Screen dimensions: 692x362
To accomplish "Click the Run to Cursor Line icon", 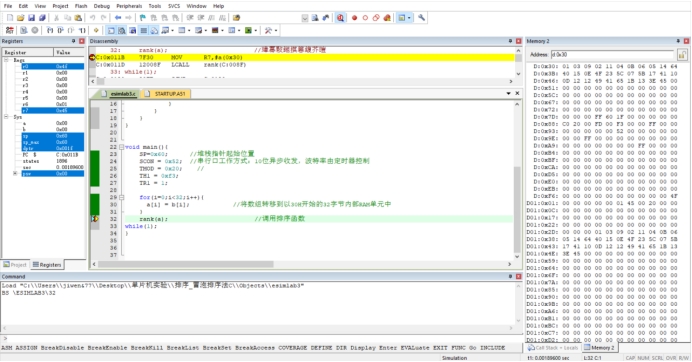I will [82, 30].
